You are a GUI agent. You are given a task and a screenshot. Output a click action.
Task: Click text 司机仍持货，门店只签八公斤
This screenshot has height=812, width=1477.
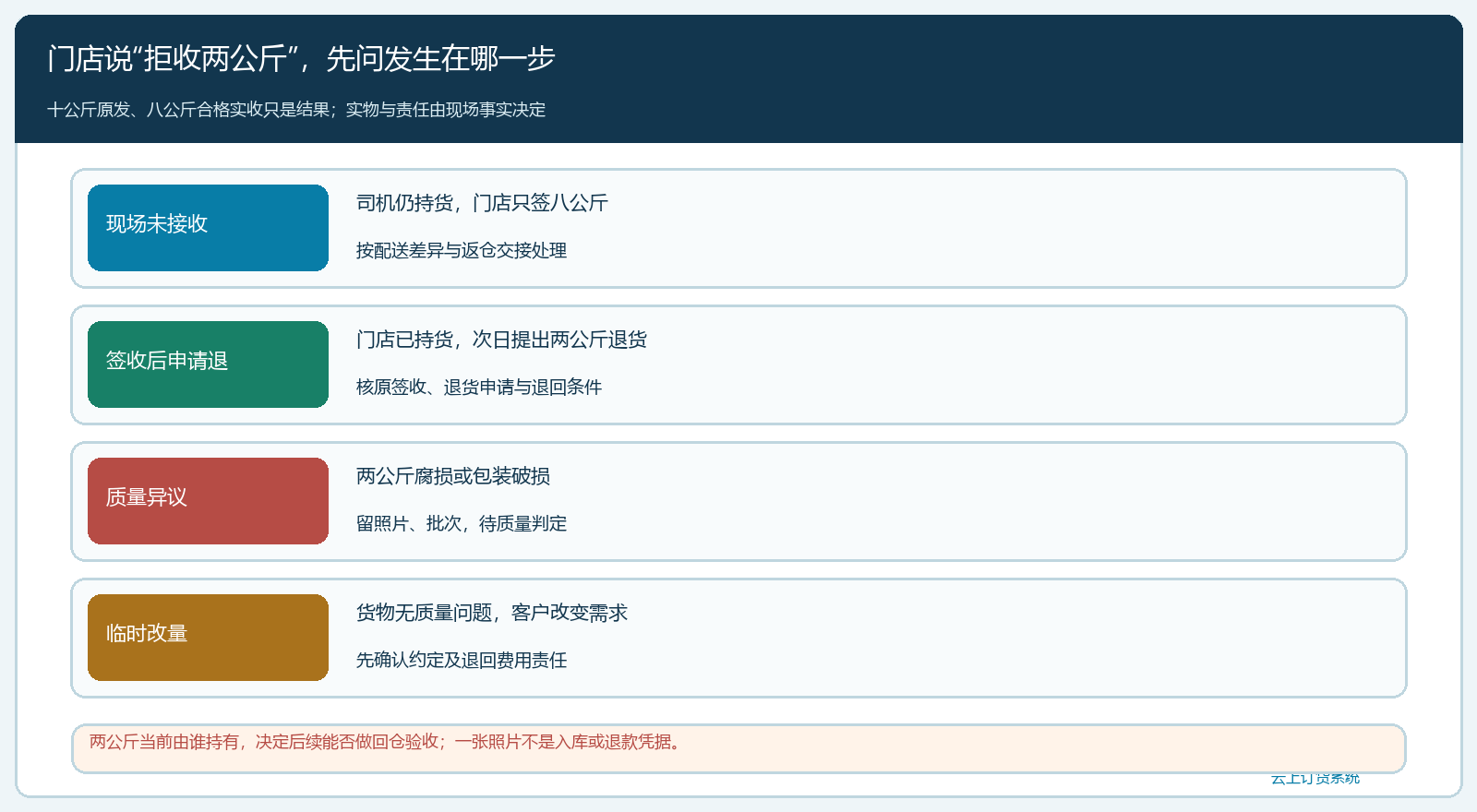click(482, 203)
